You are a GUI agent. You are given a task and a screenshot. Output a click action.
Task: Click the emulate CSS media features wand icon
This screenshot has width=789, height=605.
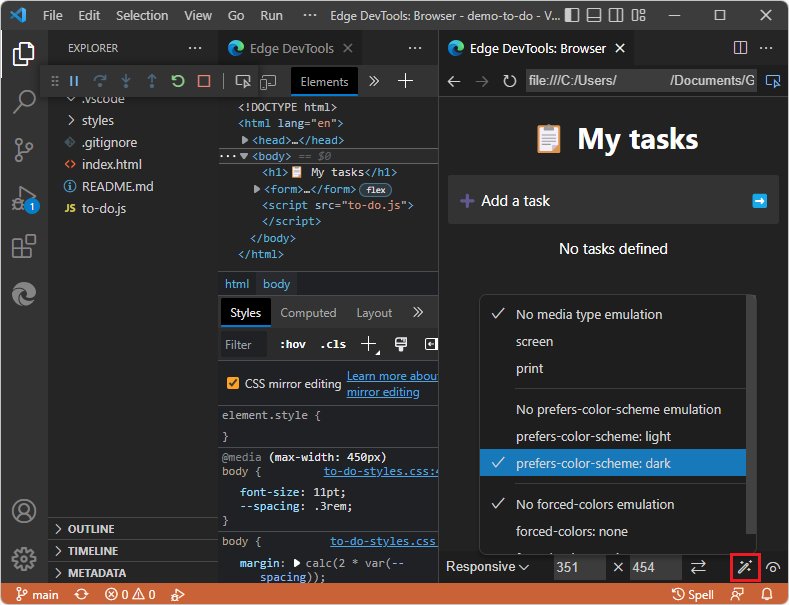pos(745,567)
